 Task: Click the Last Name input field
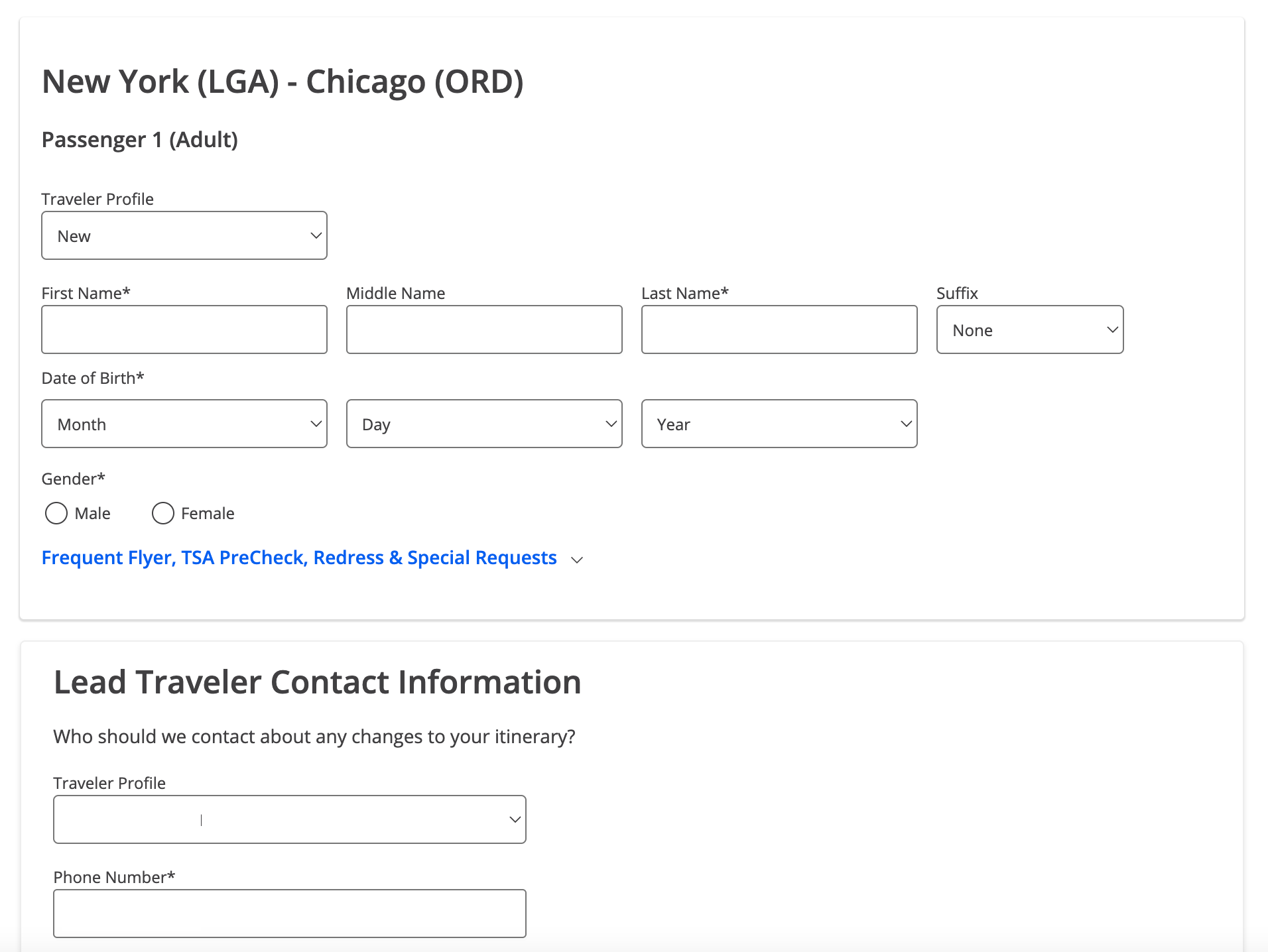coord(779,329)
